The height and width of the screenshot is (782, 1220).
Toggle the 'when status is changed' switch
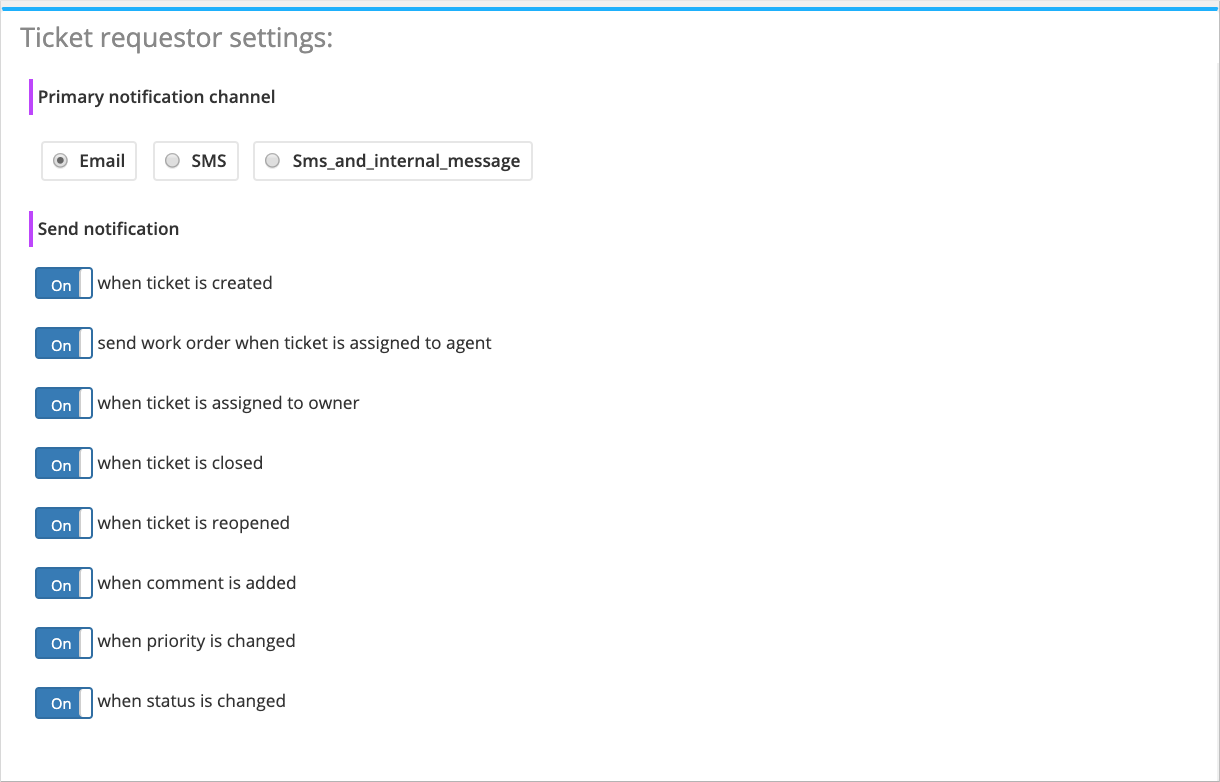64,702
